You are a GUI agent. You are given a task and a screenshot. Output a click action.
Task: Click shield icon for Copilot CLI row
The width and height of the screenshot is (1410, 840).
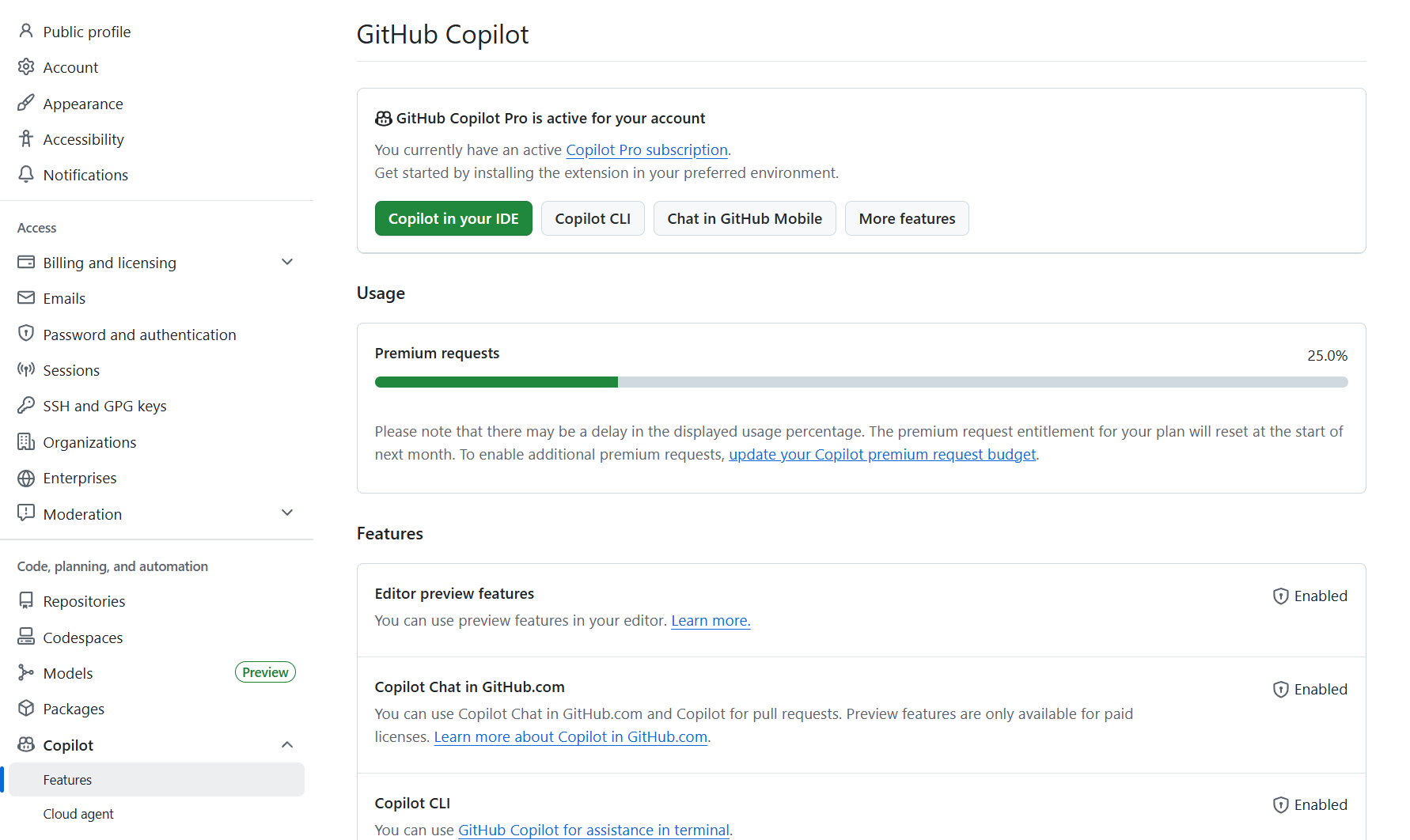coord(1281,805)
